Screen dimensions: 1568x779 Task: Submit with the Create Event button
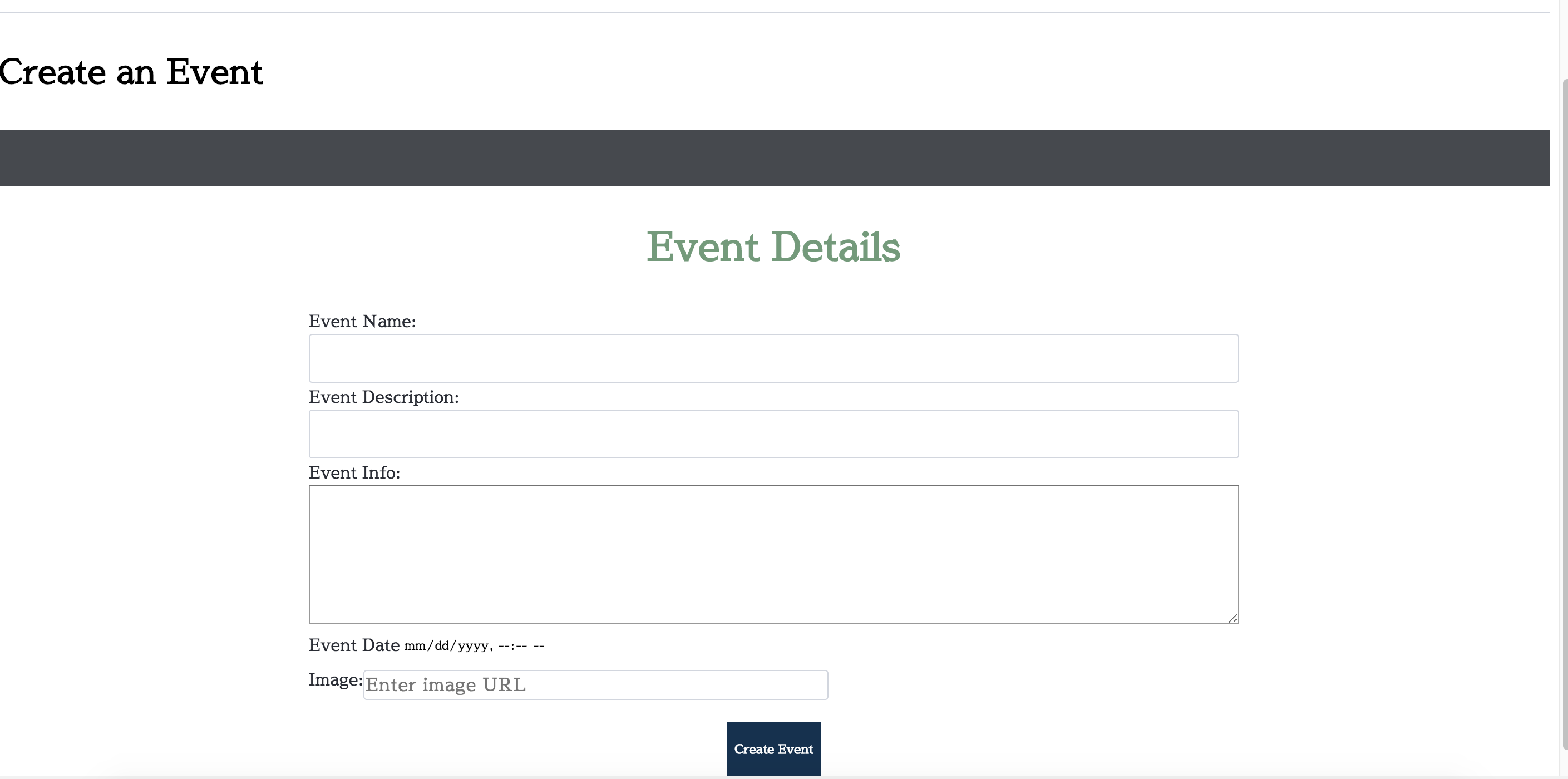(773, 748)
